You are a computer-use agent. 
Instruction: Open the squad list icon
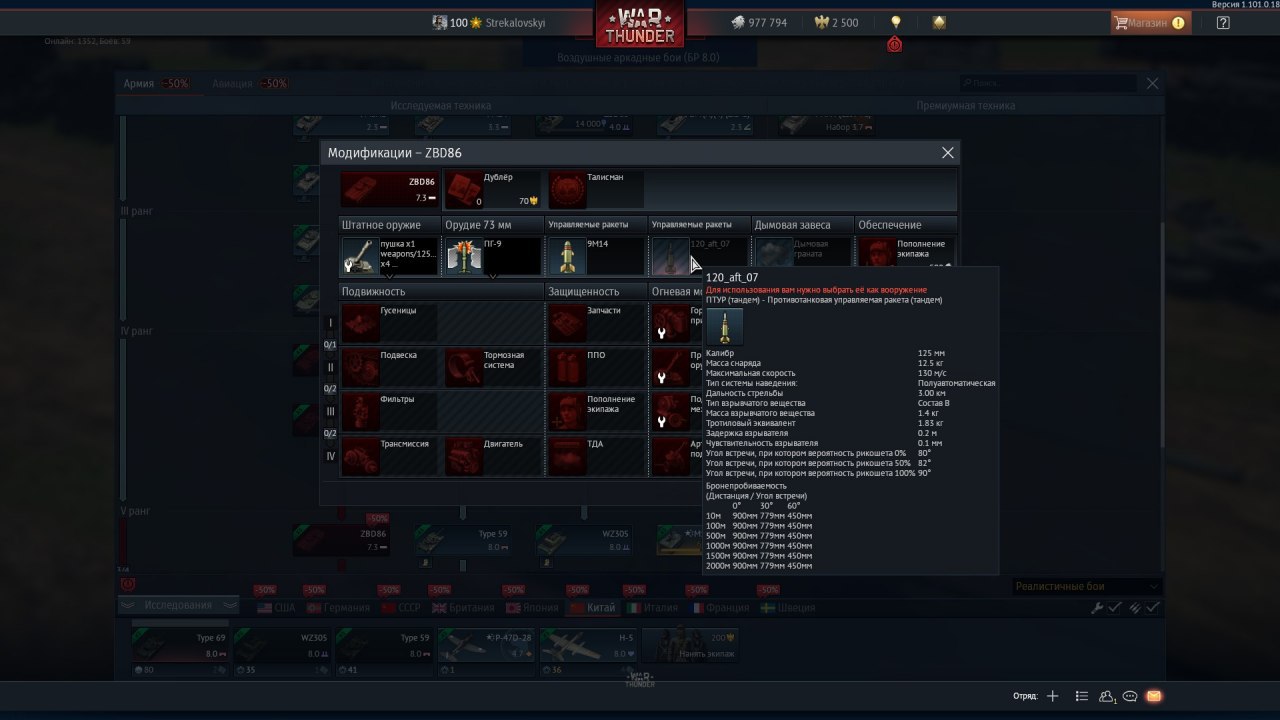click(1081, 696)
